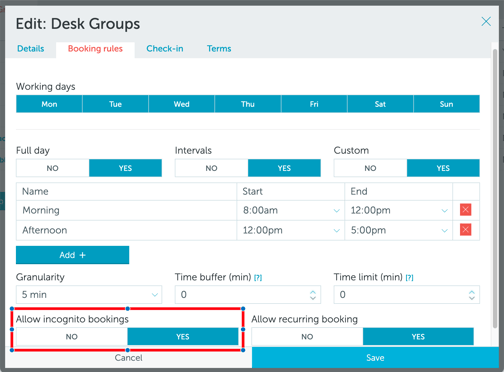Set Full day to YES

(x=125, y=168)
